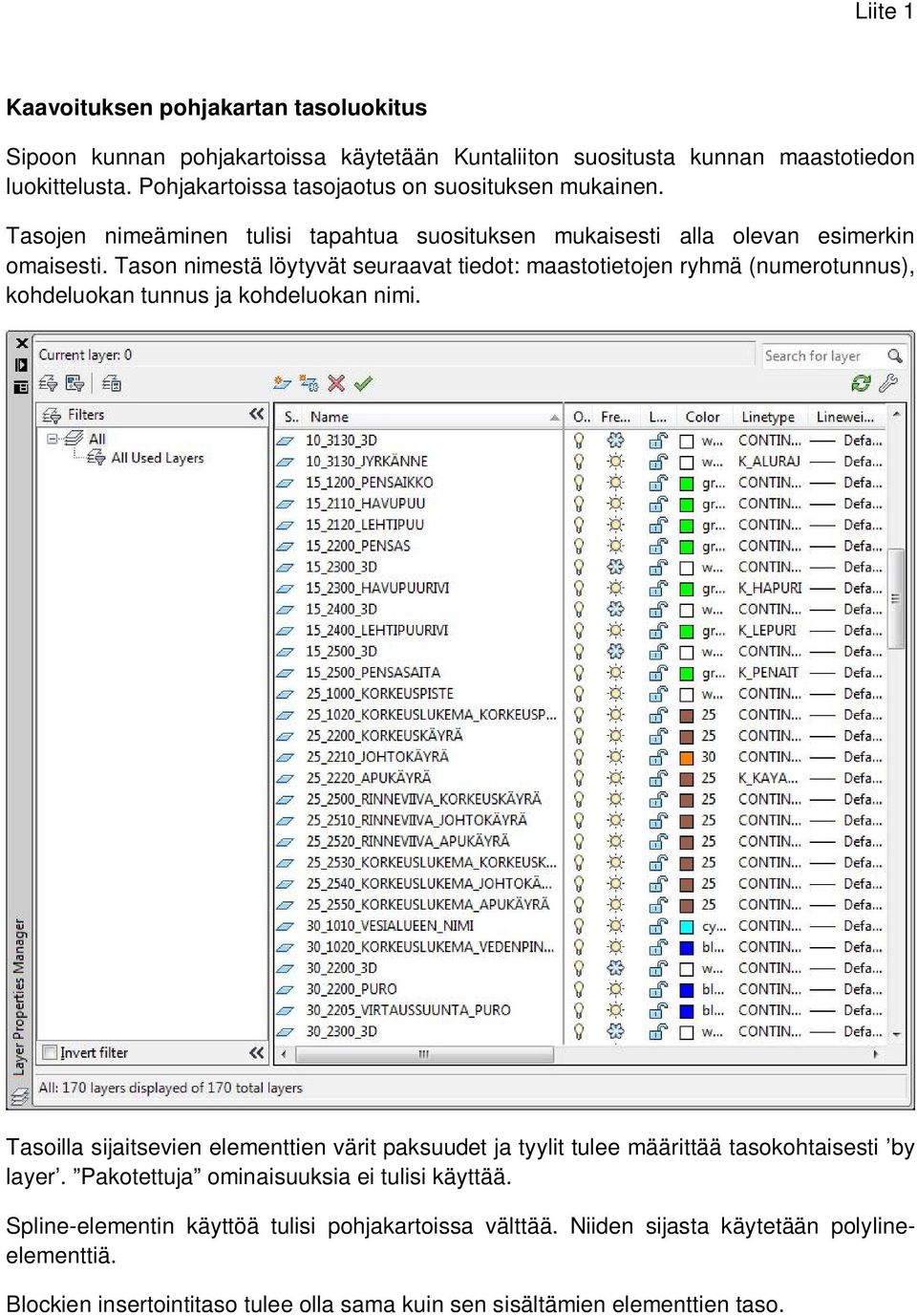This screenshot has height=1316, width=917.
Task: Toggle freeze for the 10_3130_3D layer
Action: coord(616,441)
